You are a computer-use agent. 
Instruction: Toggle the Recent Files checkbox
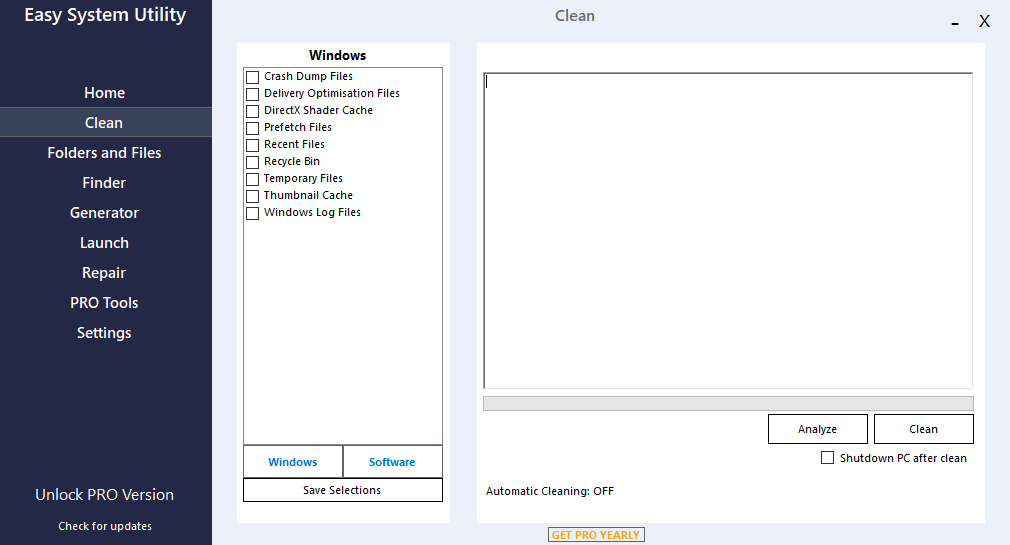click(252, 145)
